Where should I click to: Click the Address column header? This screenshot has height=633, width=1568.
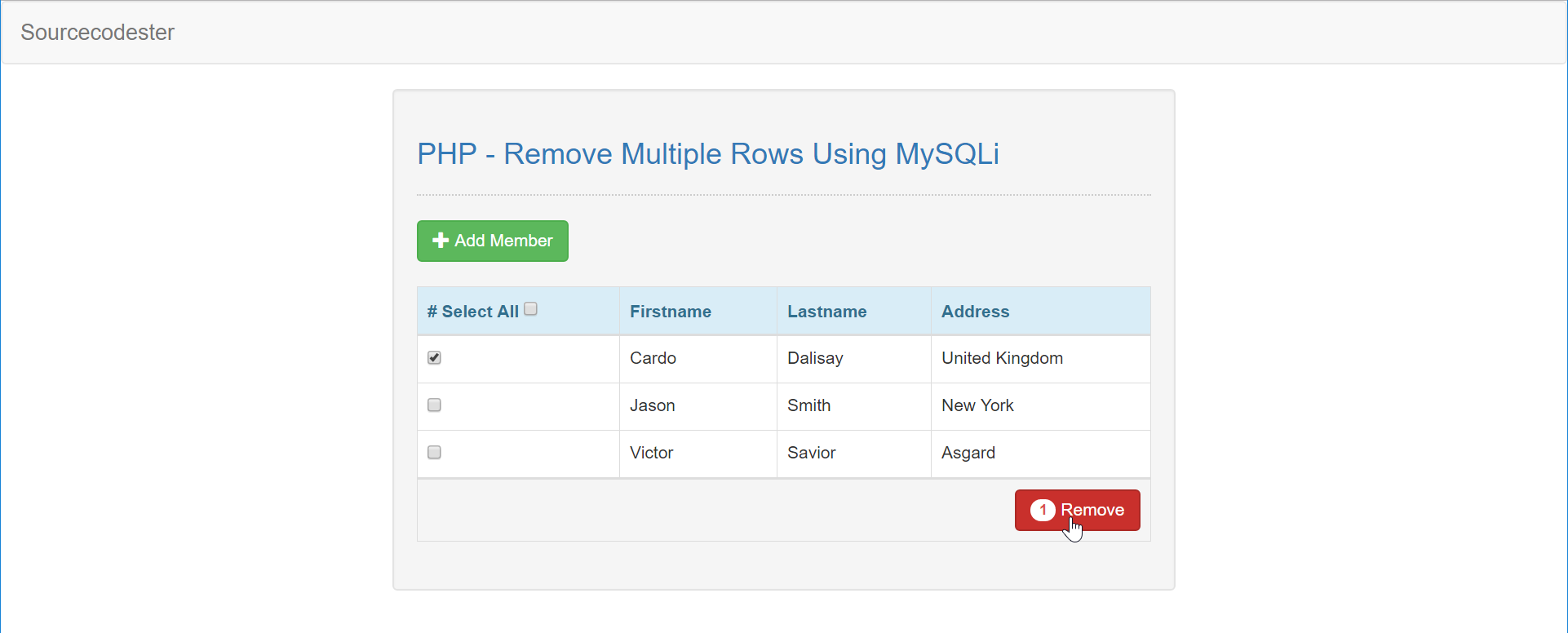(975, 312)
